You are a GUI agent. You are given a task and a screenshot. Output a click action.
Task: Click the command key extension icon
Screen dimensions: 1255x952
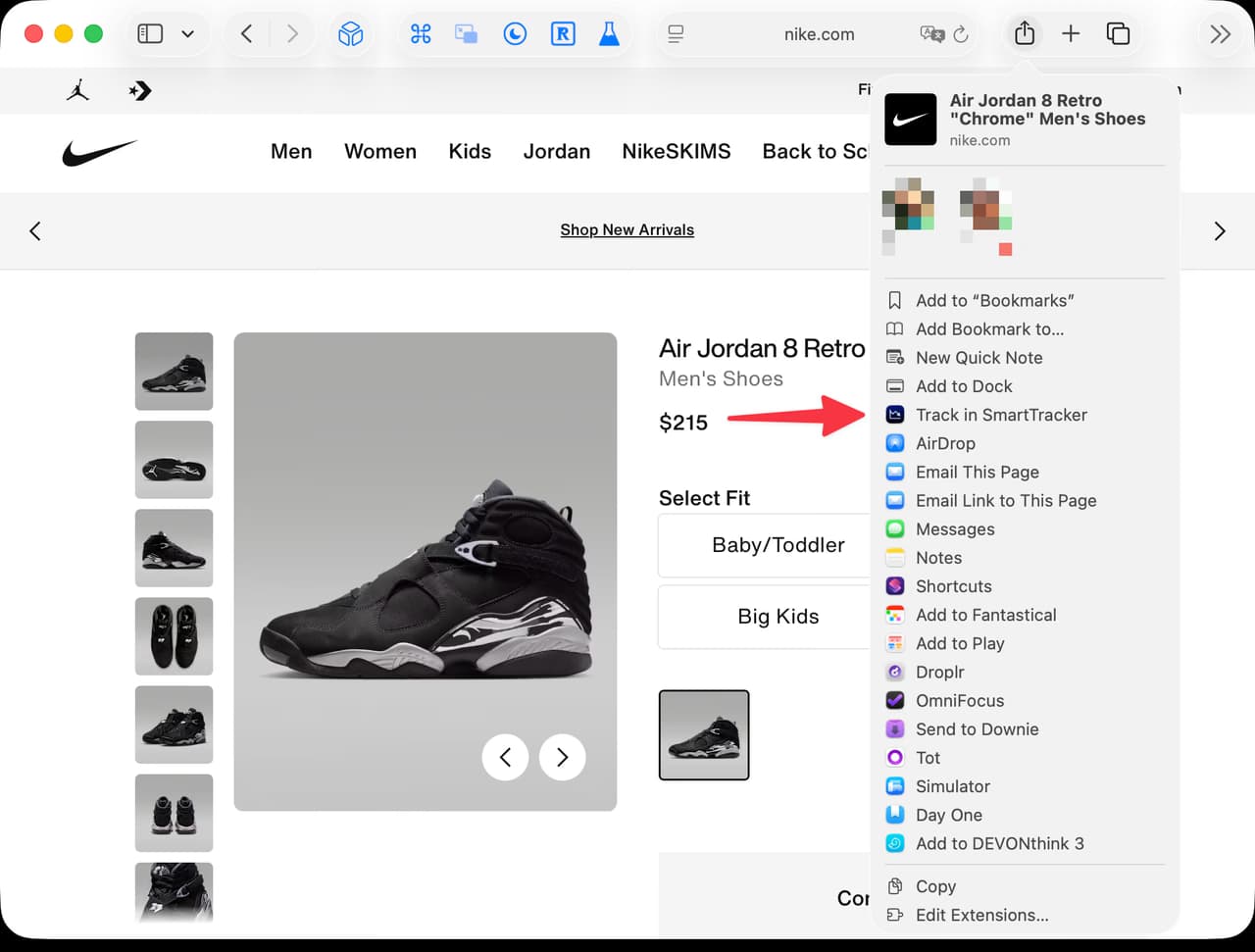coord(421,34)
